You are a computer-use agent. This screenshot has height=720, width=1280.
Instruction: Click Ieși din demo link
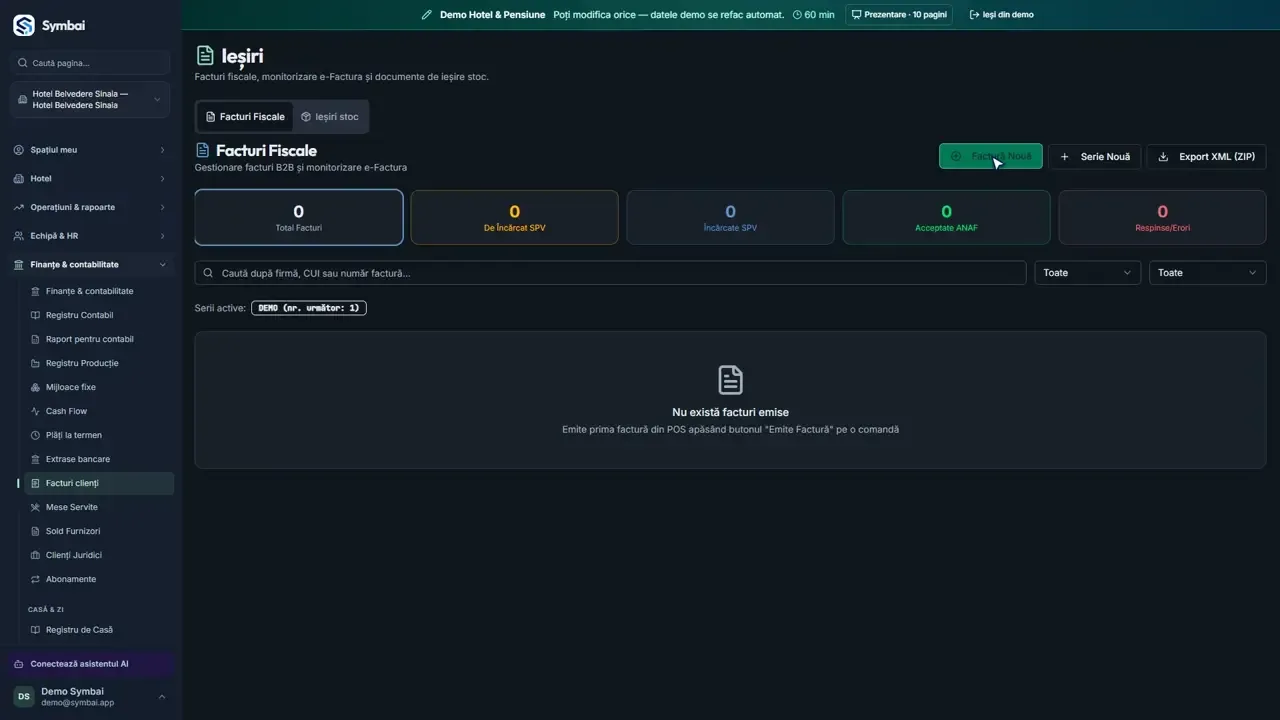click(x=1002, y=15)
